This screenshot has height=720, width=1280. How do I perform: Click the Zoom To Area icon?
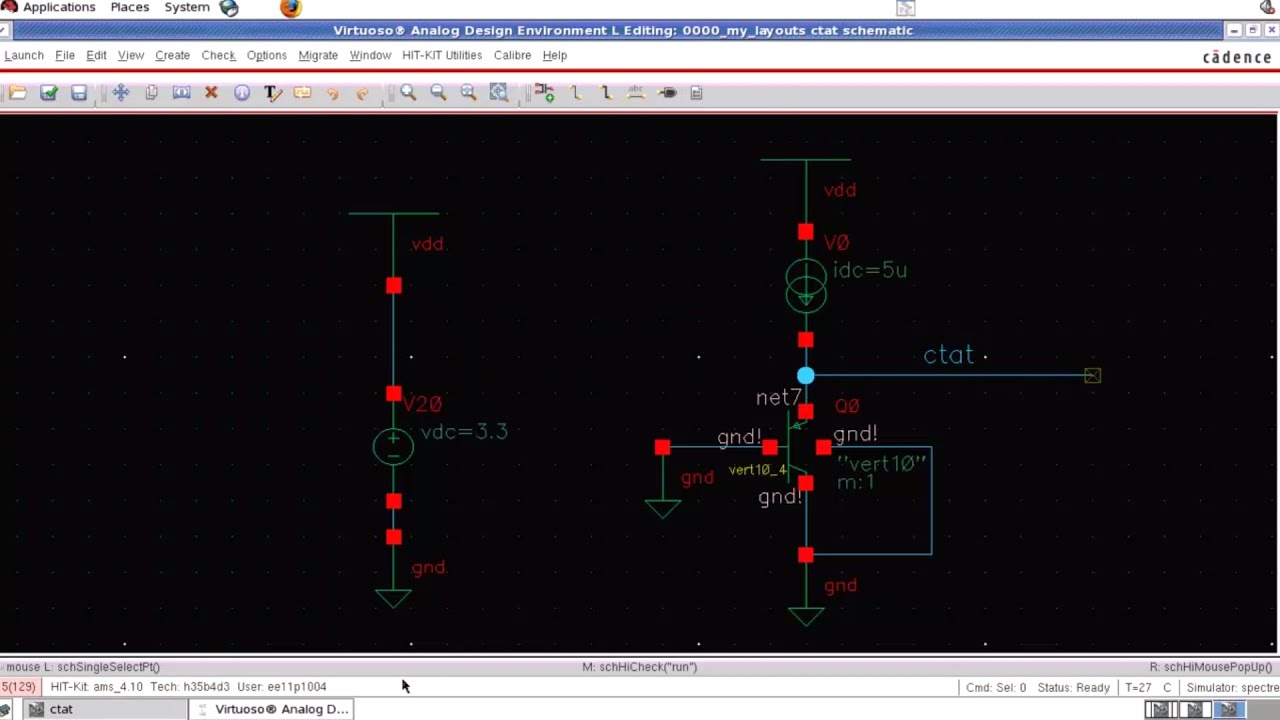click(x=468, y=93)
